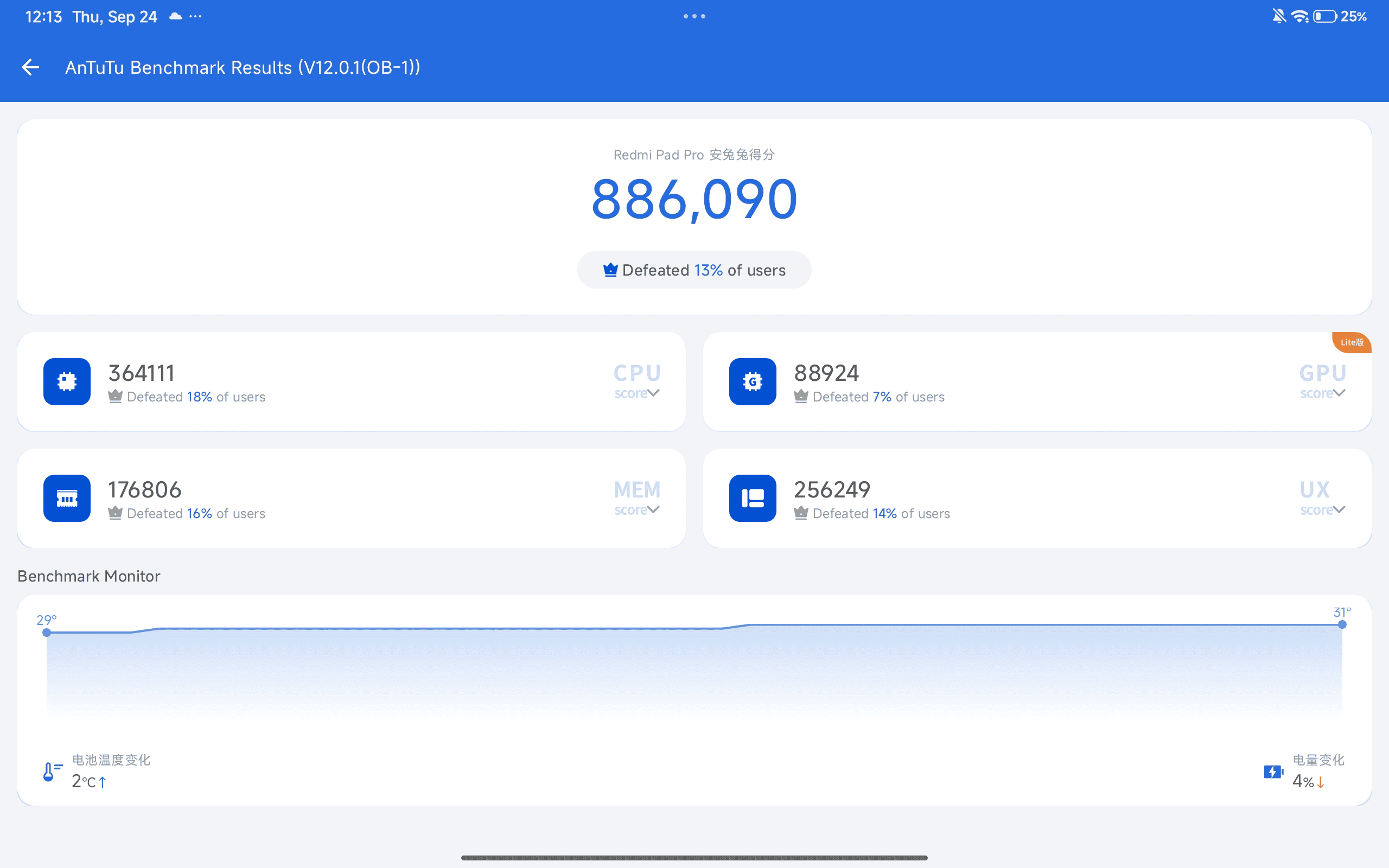Screen dimensions: 1389x868
Task: Tap the battery charge change icon
Action: pyautogui.click(x=1273, y=771)
